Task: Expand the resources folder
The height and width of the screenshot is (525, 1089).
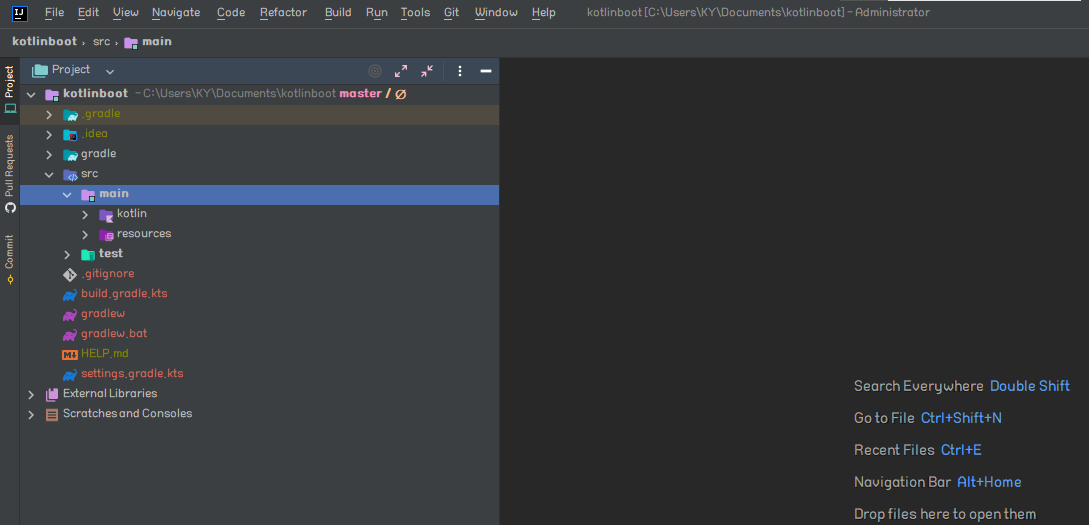Action: [85, 235]
